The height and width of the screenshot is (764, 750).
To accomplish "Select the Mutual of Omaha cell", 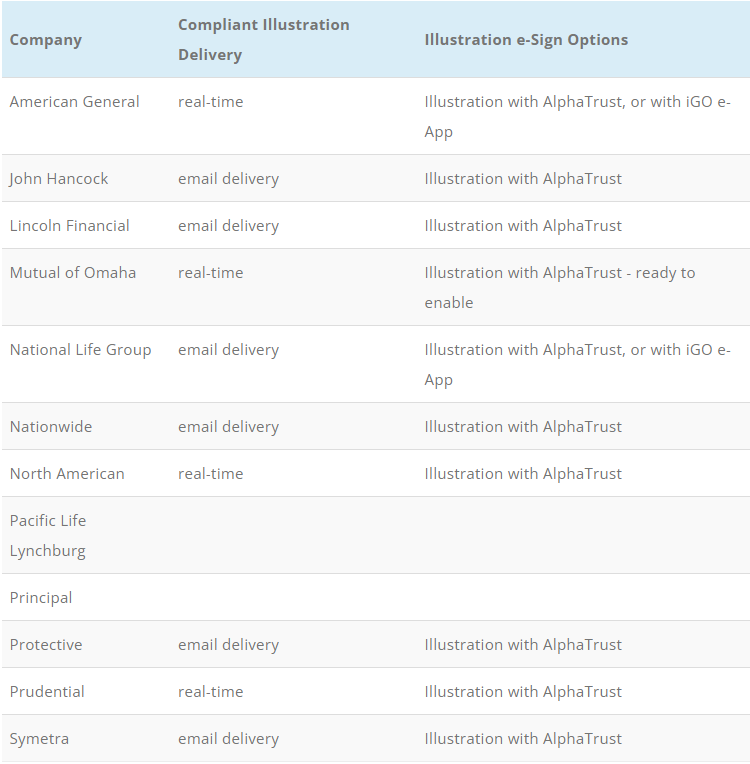I will [73, 273].
